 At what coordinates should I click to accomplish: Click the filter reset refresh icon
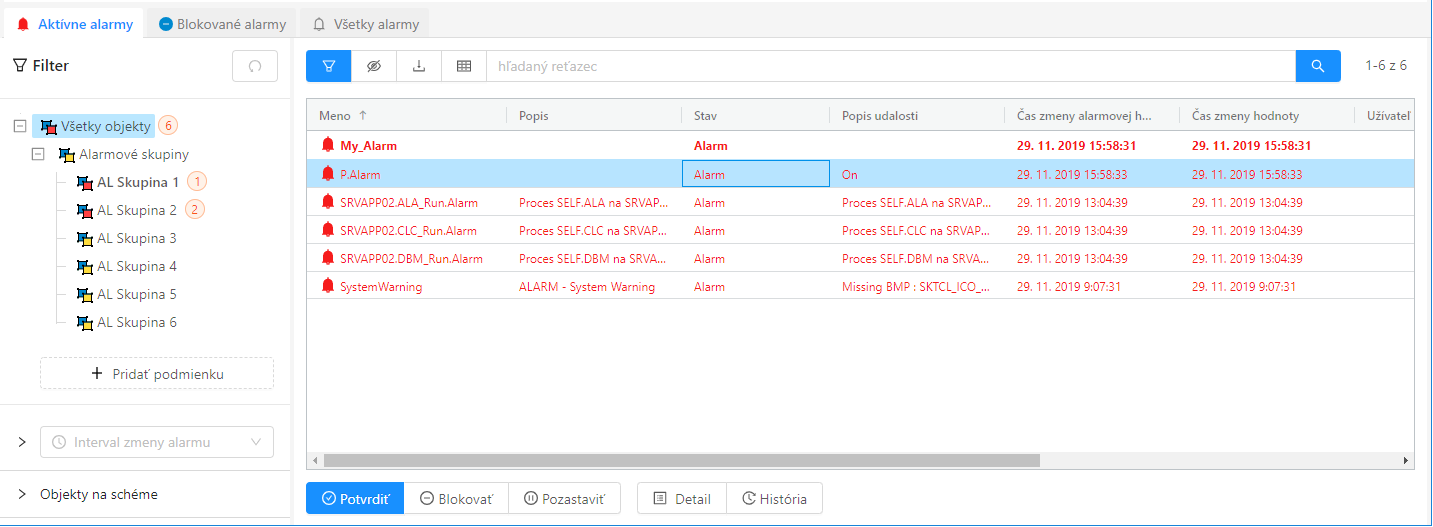(255, 66)
